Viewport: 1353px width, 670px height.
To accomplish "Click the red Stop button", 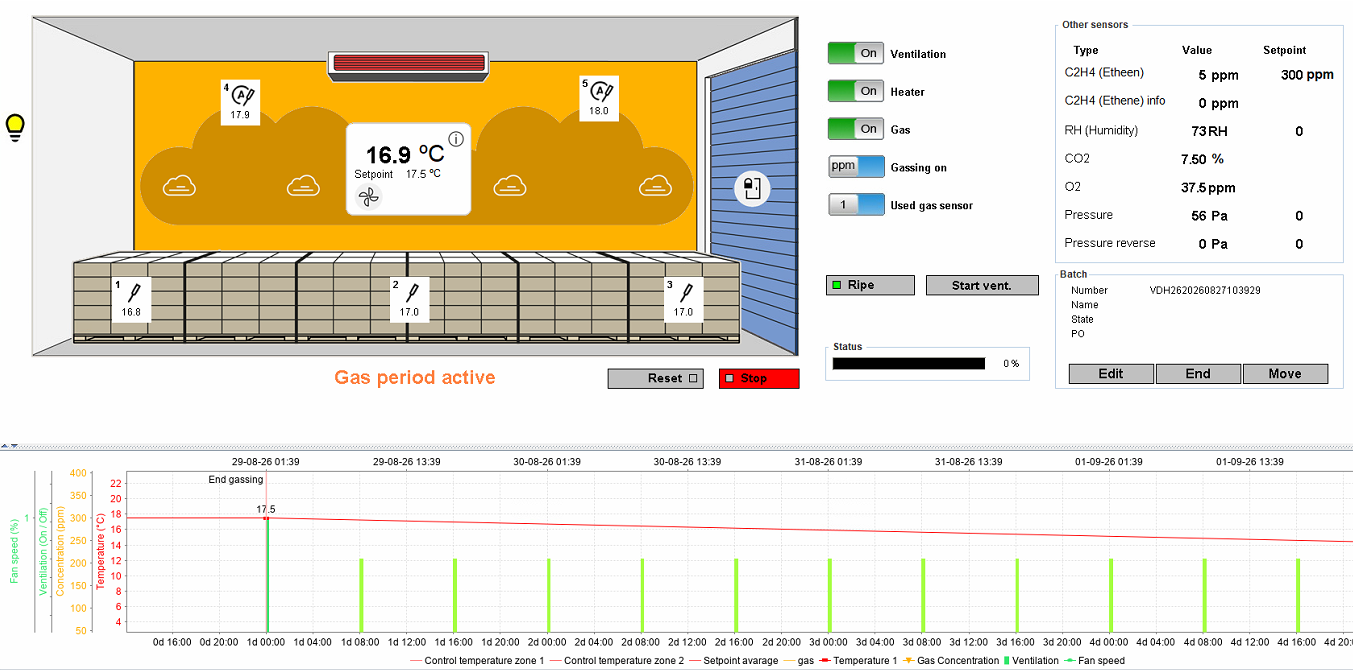I will click(x=759, y=378).
